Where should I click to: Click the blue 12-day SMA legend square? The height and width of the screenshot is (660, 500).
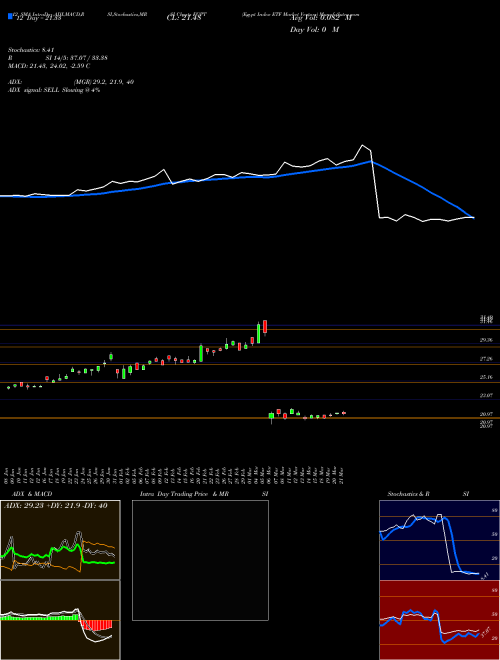[10, 17]
